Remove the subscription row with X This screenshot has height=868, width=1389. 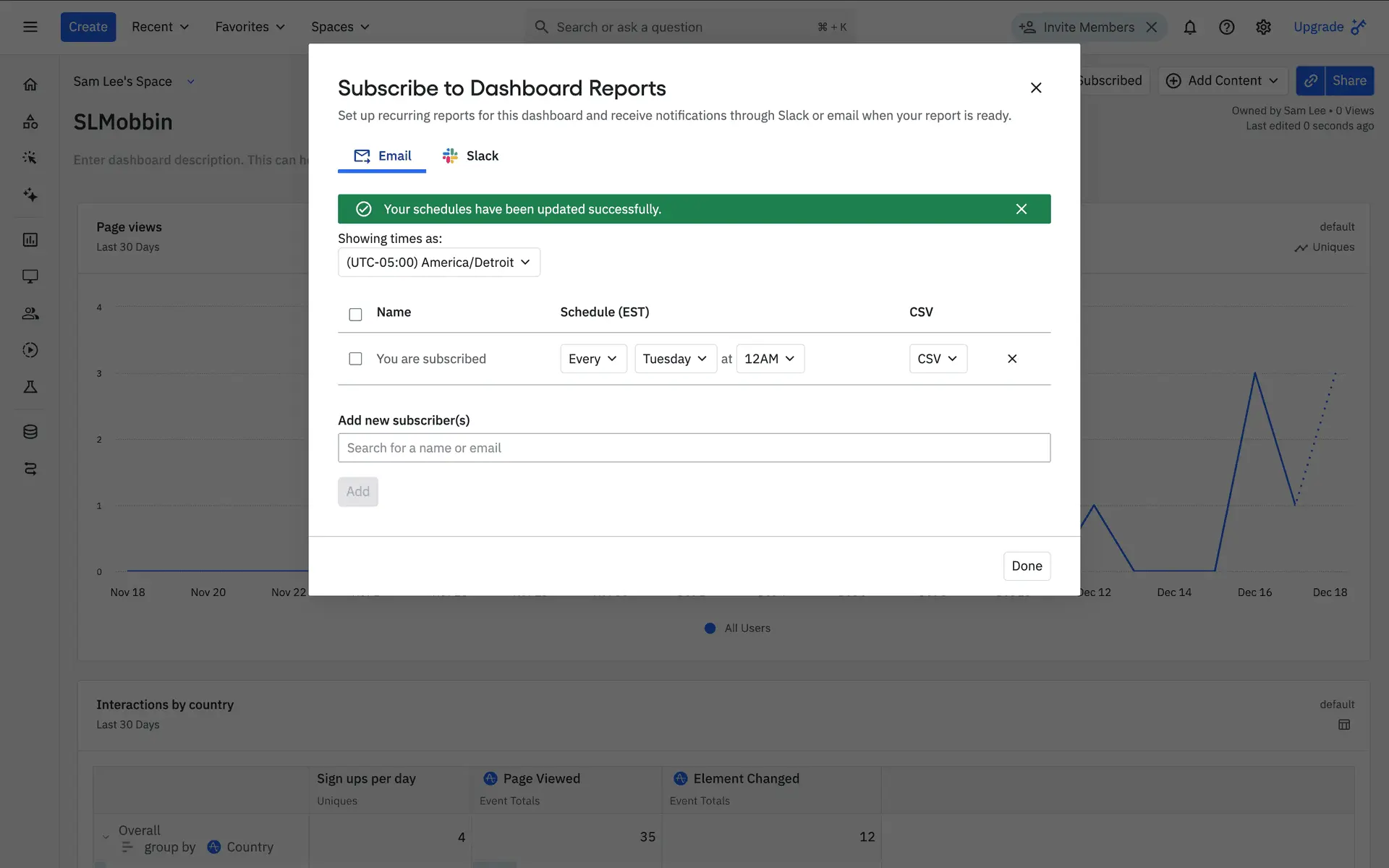pos(1011,359)
